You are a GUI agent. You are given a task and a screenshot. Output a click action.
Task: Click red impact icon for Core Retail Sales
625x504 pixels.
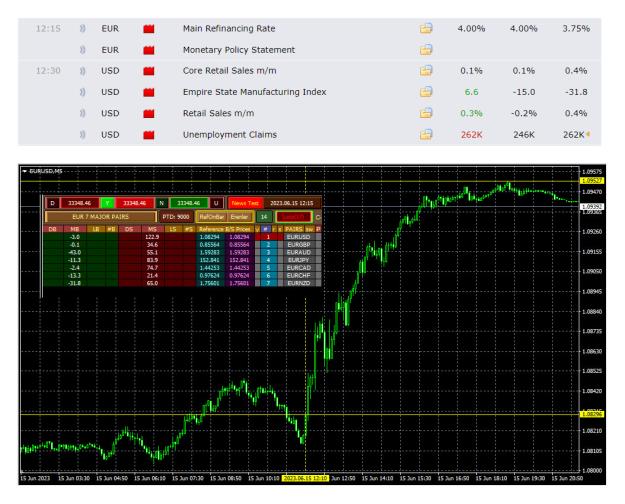pyautogui.click(x=149, y=71)
